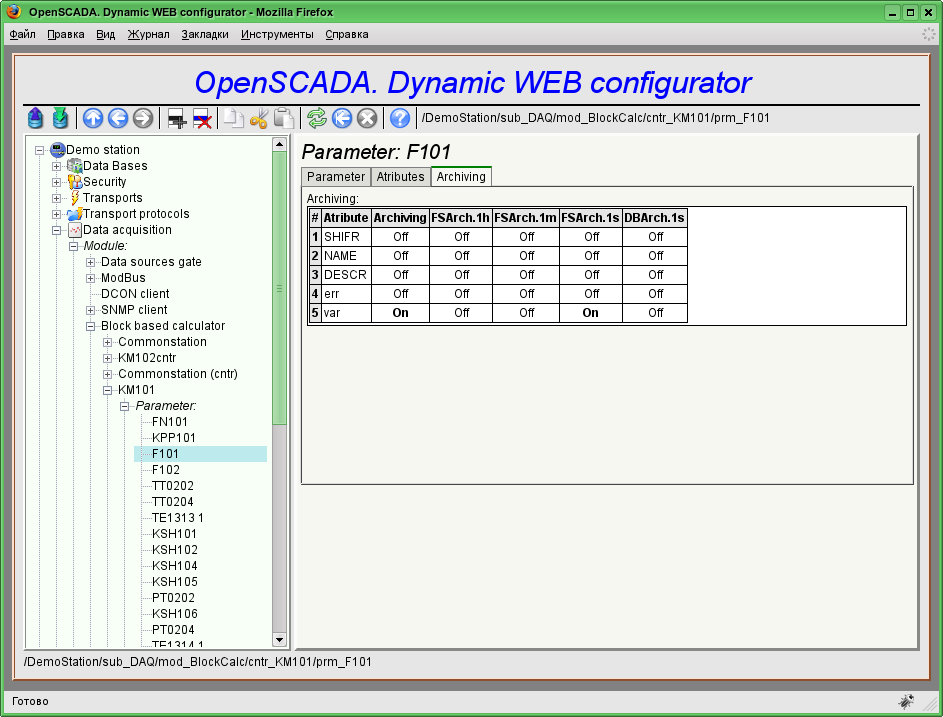Click the tree scrollbar down arrow
Viewport: 943px width, 717px height.
click(280, 639)
